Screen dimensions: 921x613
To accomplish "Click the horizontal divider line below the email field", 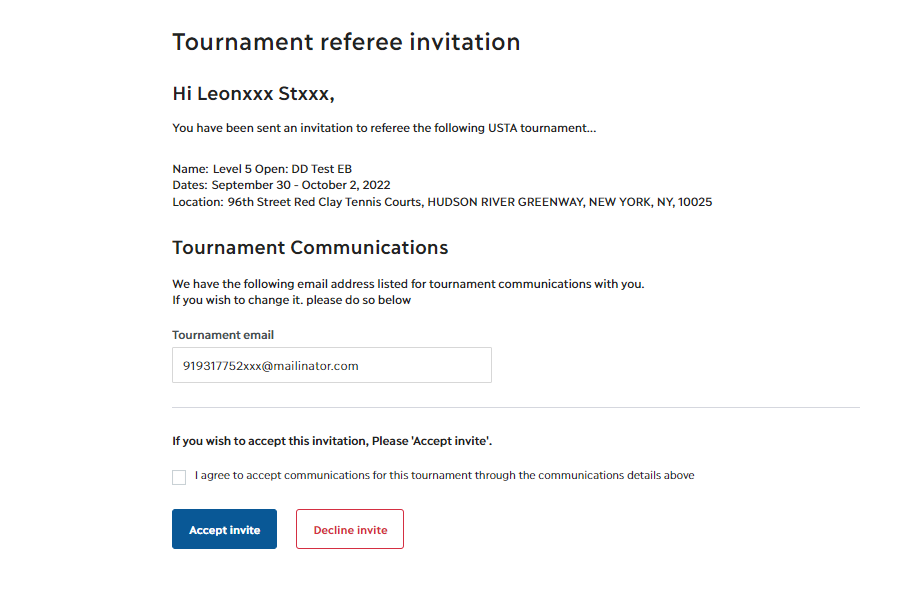I will tap(516, 407).
